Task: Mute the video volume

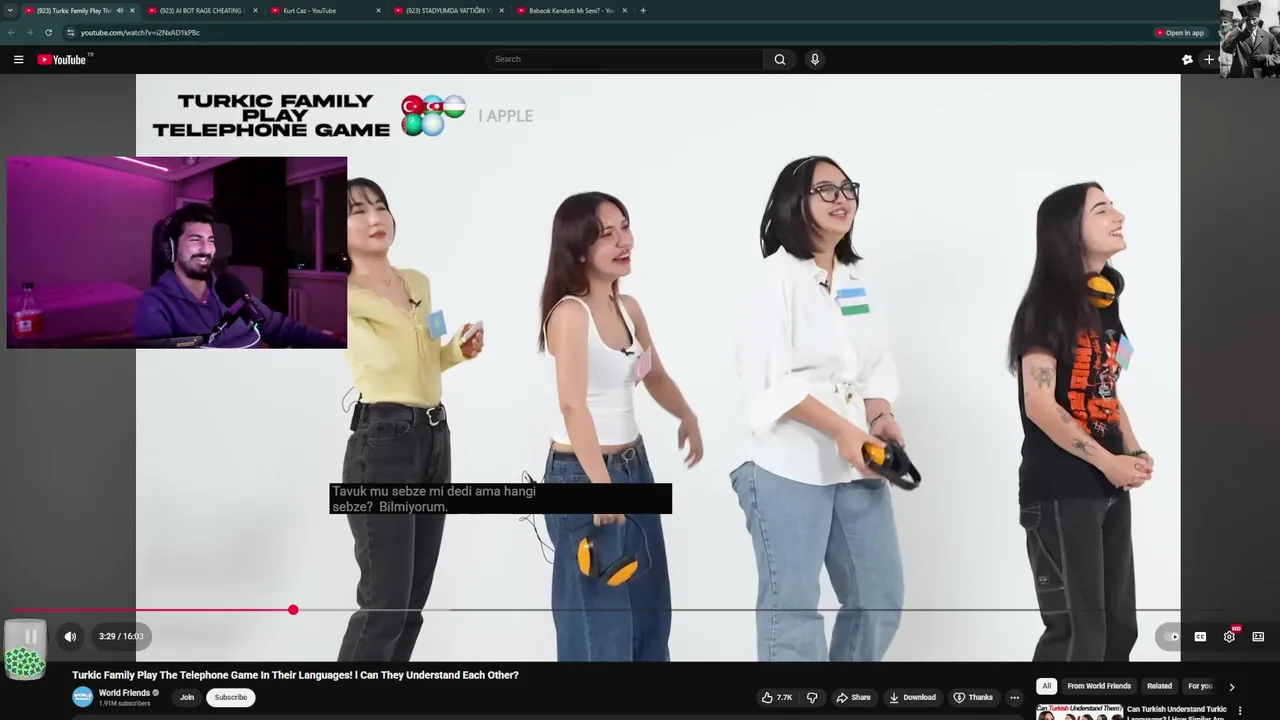Action: (70, 636)
